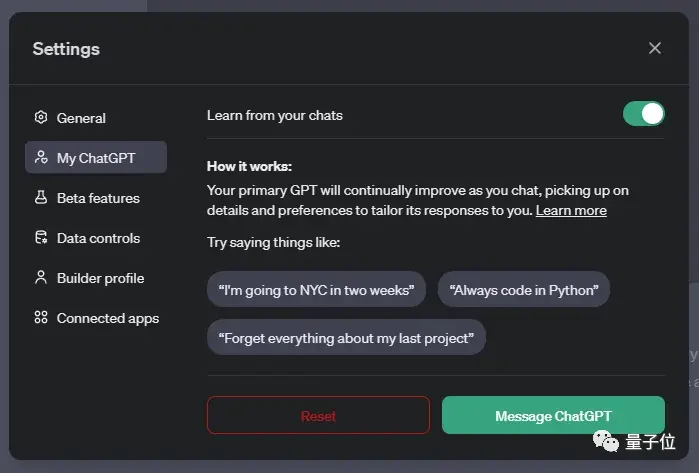Click the Reset button
699x473 pixels.
click(318, 415)
